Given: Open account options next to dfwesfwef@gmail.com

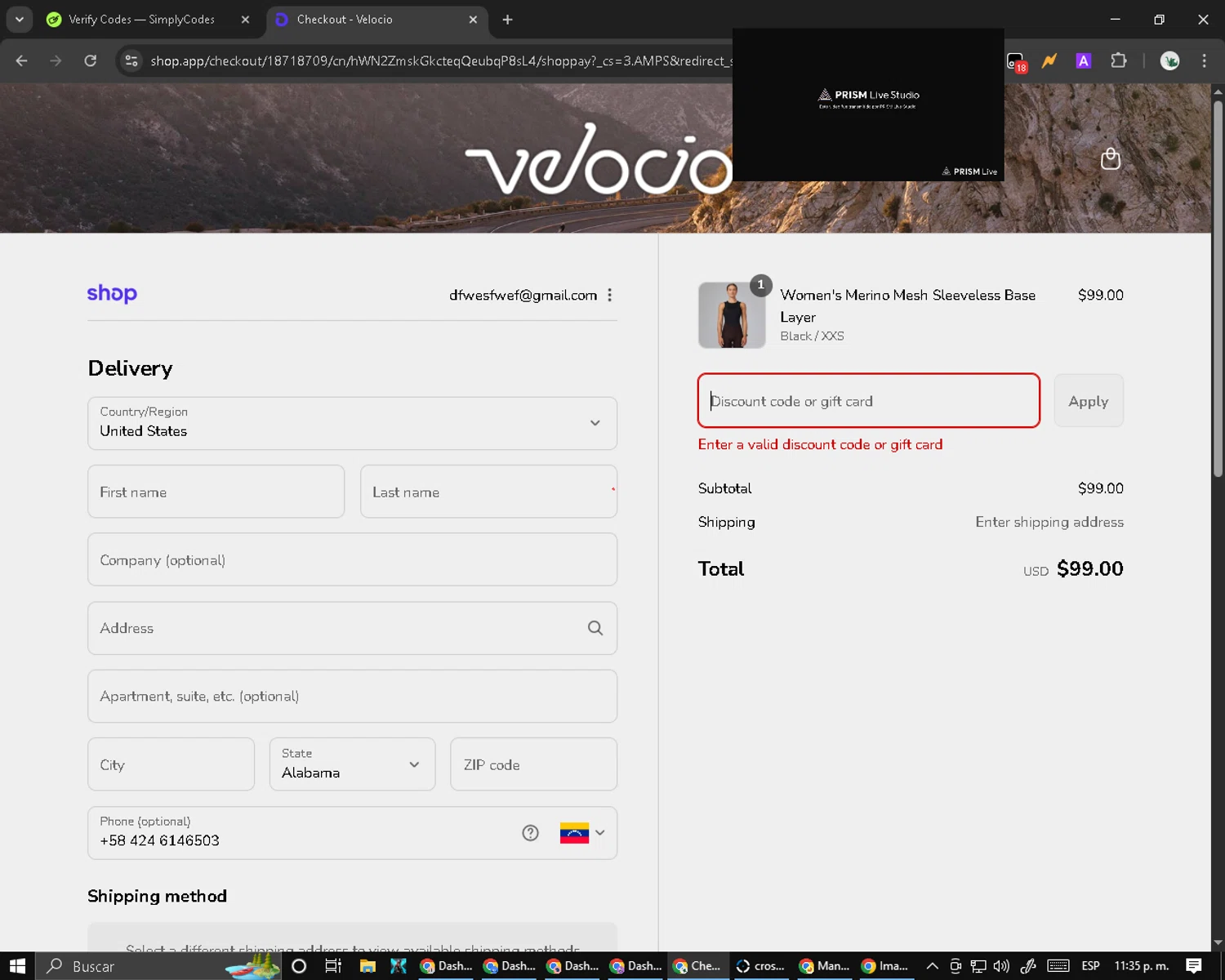Looking at the screenshot, I should point(610,295).
